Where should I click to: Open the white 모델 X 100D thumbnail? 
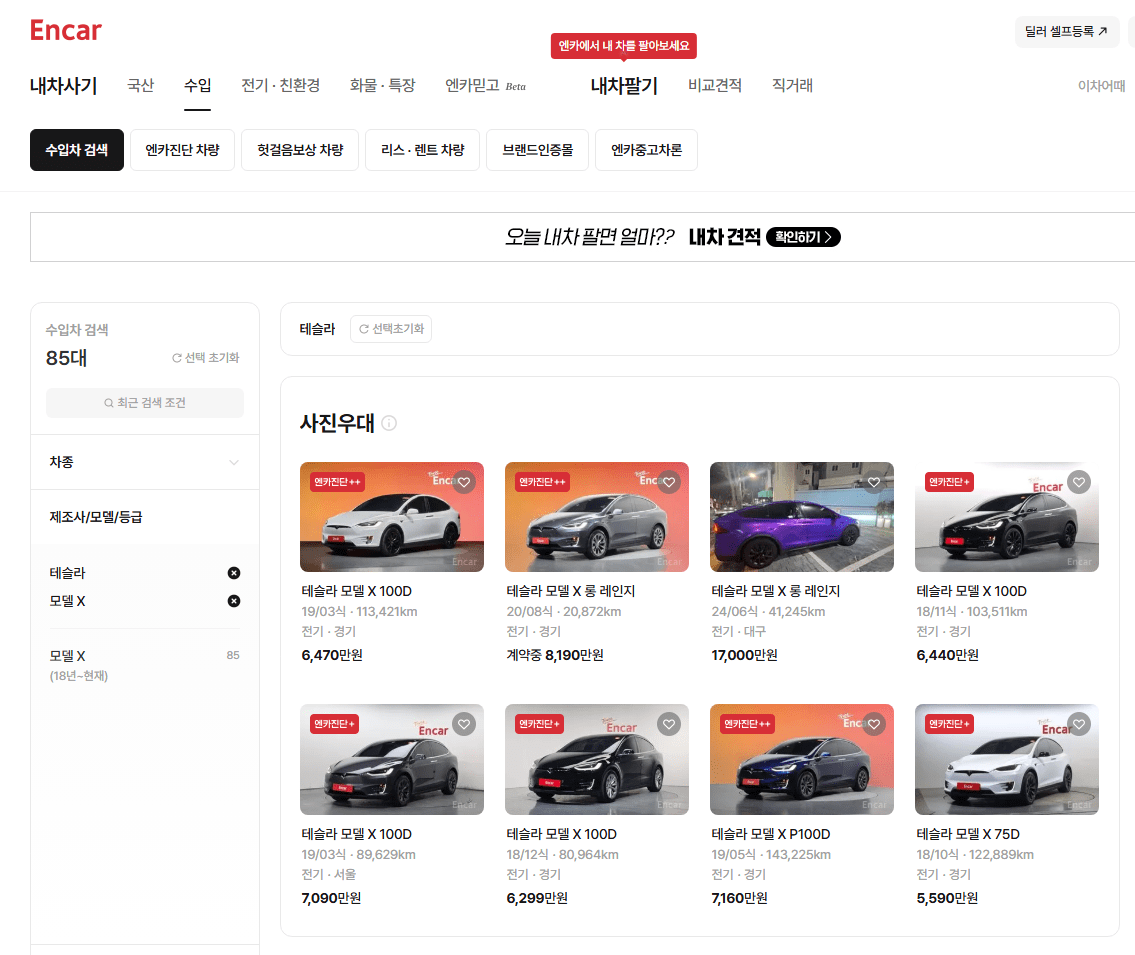pos(392,517)
